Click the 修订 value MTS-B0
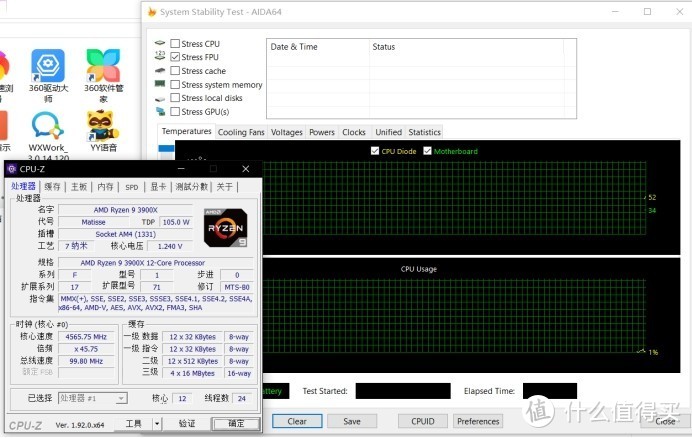The height and width of the screenshot is (438, 692). [x=237, y=287]
